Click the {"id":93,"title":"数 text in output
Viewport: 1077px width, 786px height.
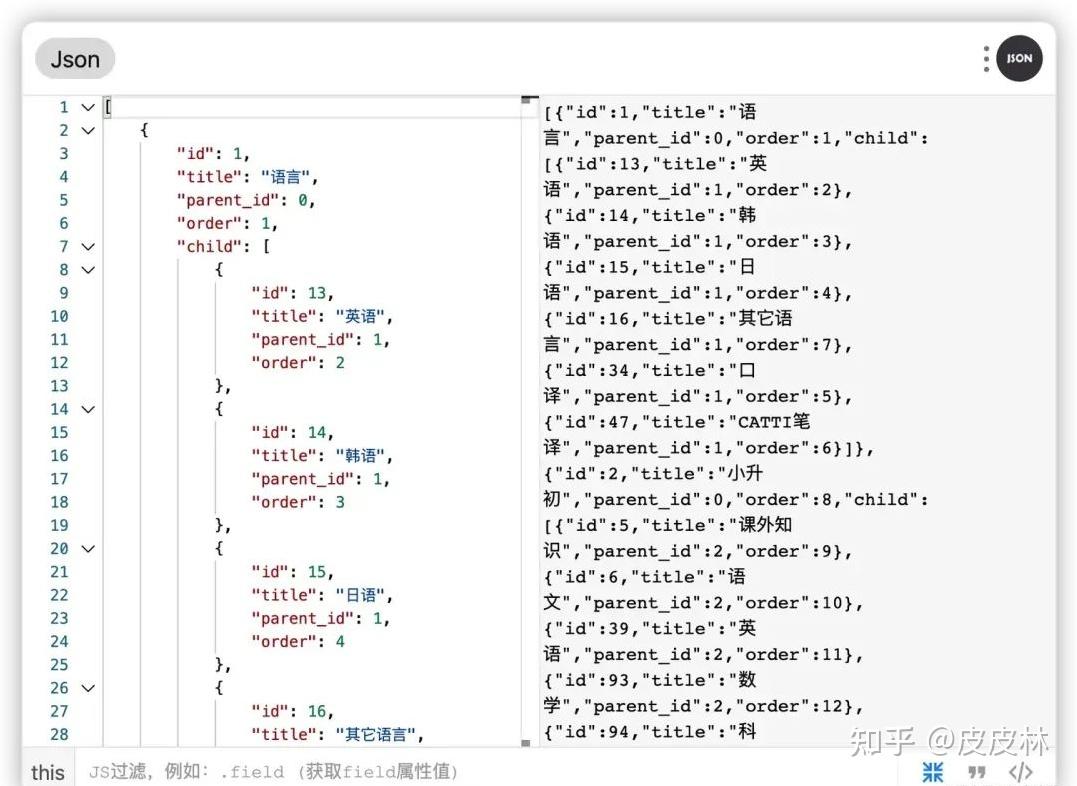click(x=650, y=680)
